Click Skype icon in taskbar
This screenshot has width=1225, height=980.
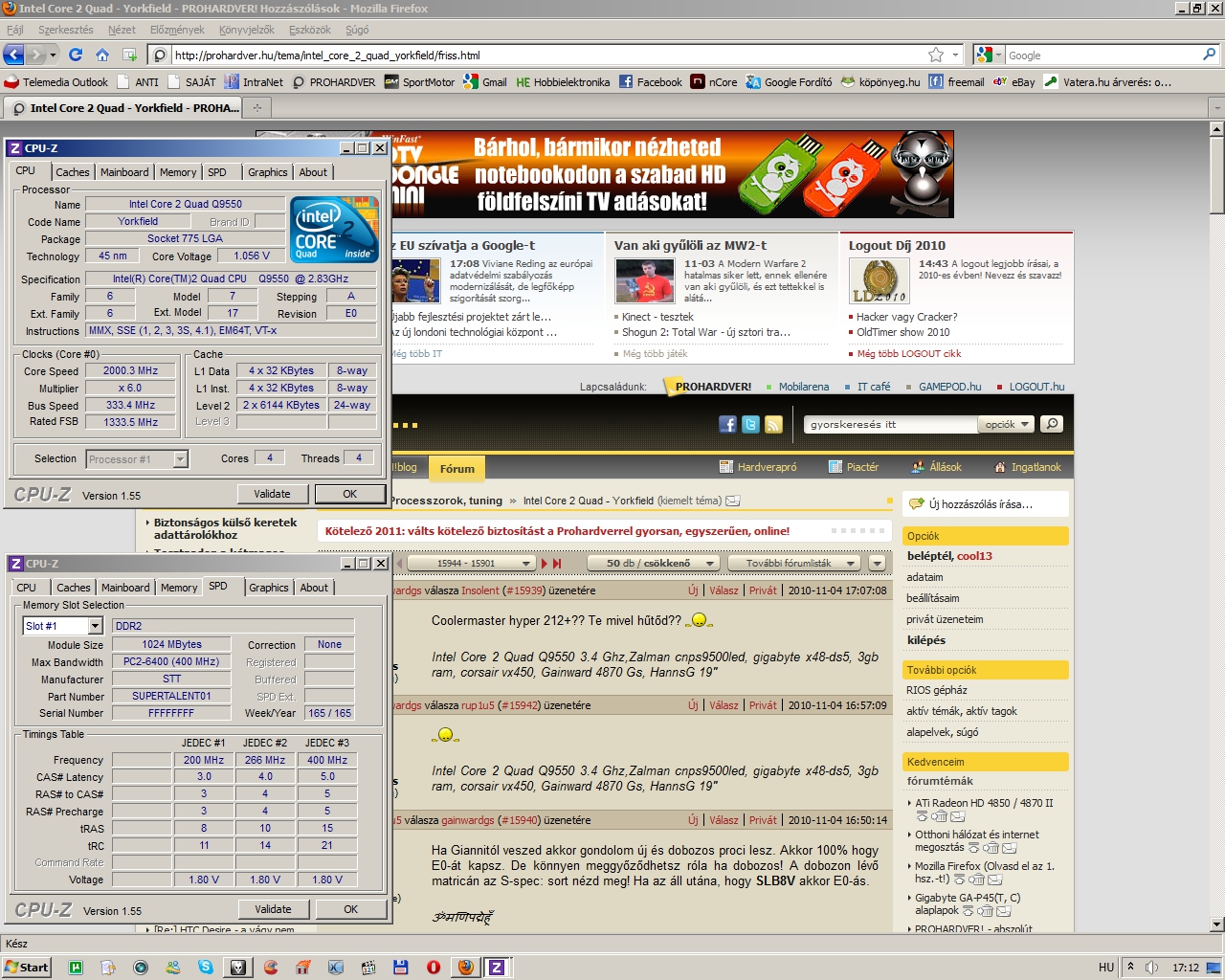pos(206,968)
